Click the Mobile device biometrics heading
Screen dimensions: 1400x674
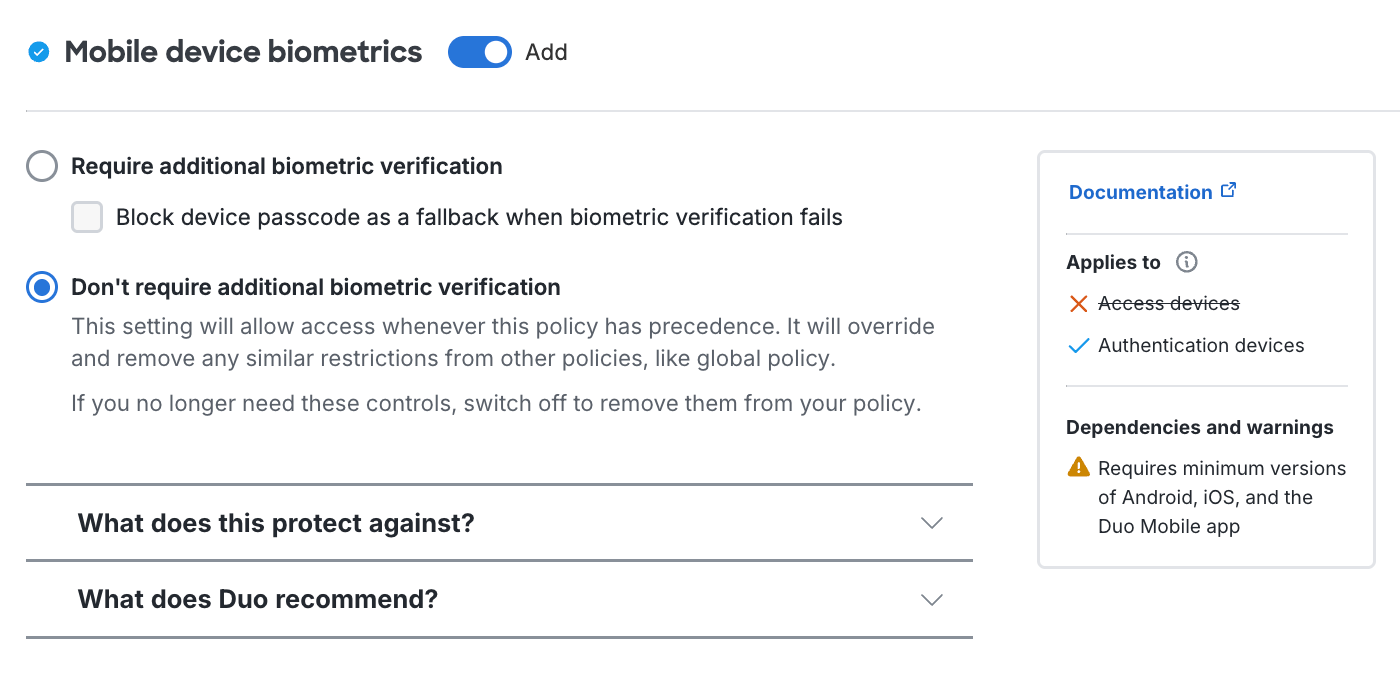point(242,51)
